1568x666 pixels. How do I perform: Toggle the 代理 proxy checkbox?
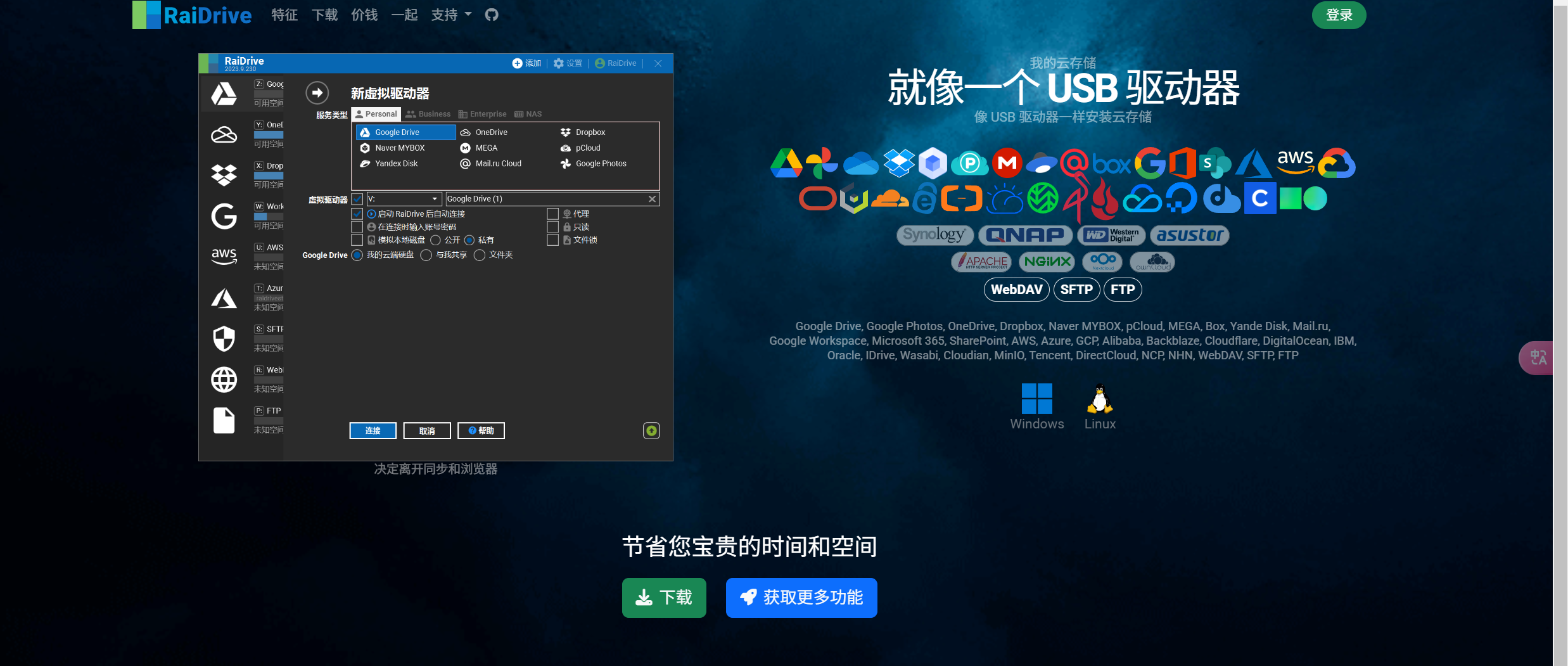click(552, 214)
